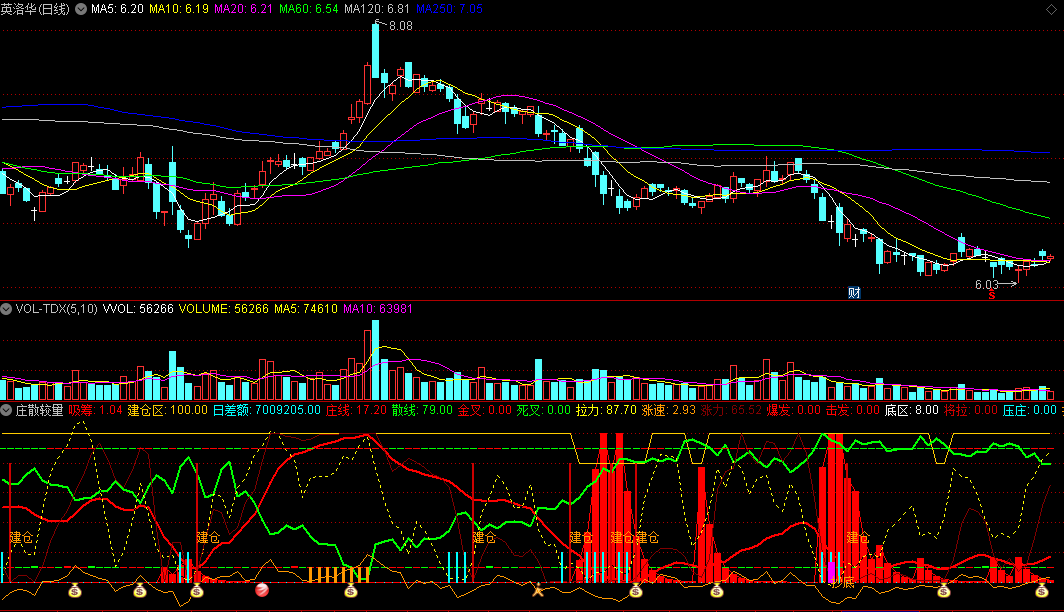Click the MA20: 6.21 label
This screenshot has height=612, width=1064.
(x=244, y=9)
